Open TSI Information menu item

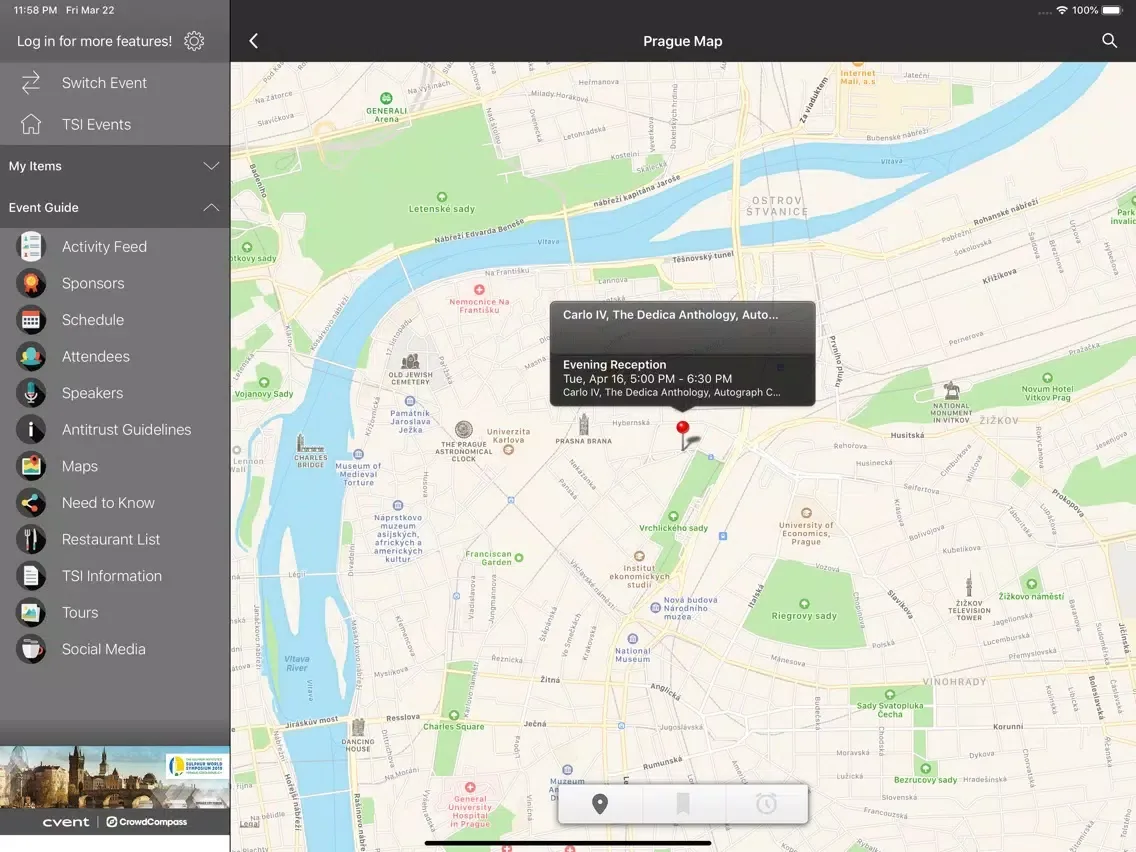click(x=115, y=576)
